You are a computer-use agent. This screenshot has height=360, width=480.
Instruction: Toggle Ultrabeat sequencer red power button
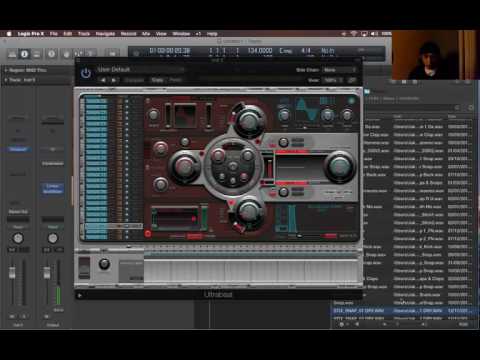[x=148, y=234]
